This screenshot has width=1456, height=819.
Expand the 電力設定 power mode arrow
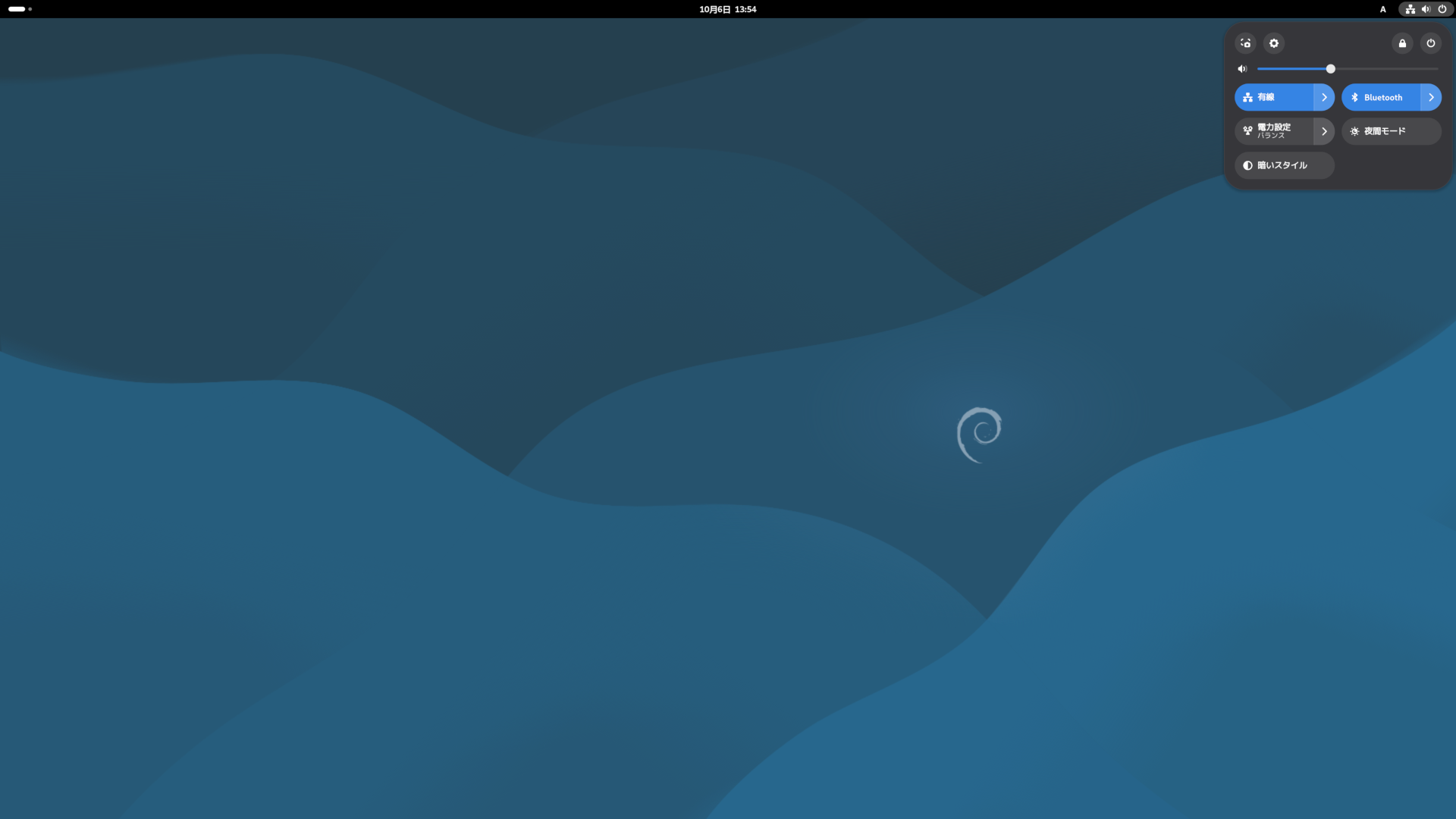[1324, 131]
